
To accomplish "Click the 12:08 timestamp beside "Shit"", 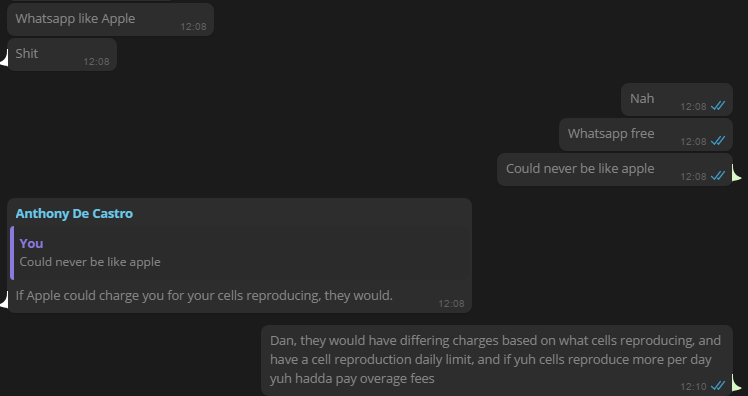I will pos(96,62).
